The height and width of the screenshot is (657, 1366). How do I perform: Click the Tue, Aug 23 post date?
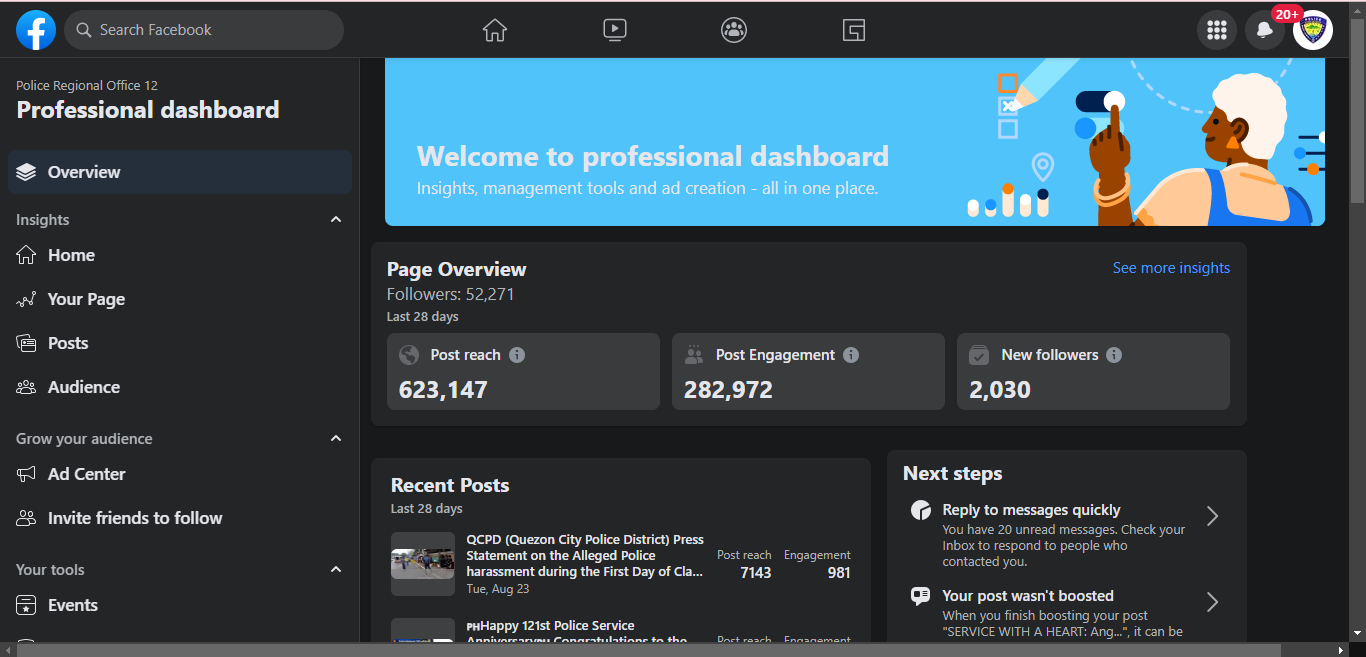[498, 589]
